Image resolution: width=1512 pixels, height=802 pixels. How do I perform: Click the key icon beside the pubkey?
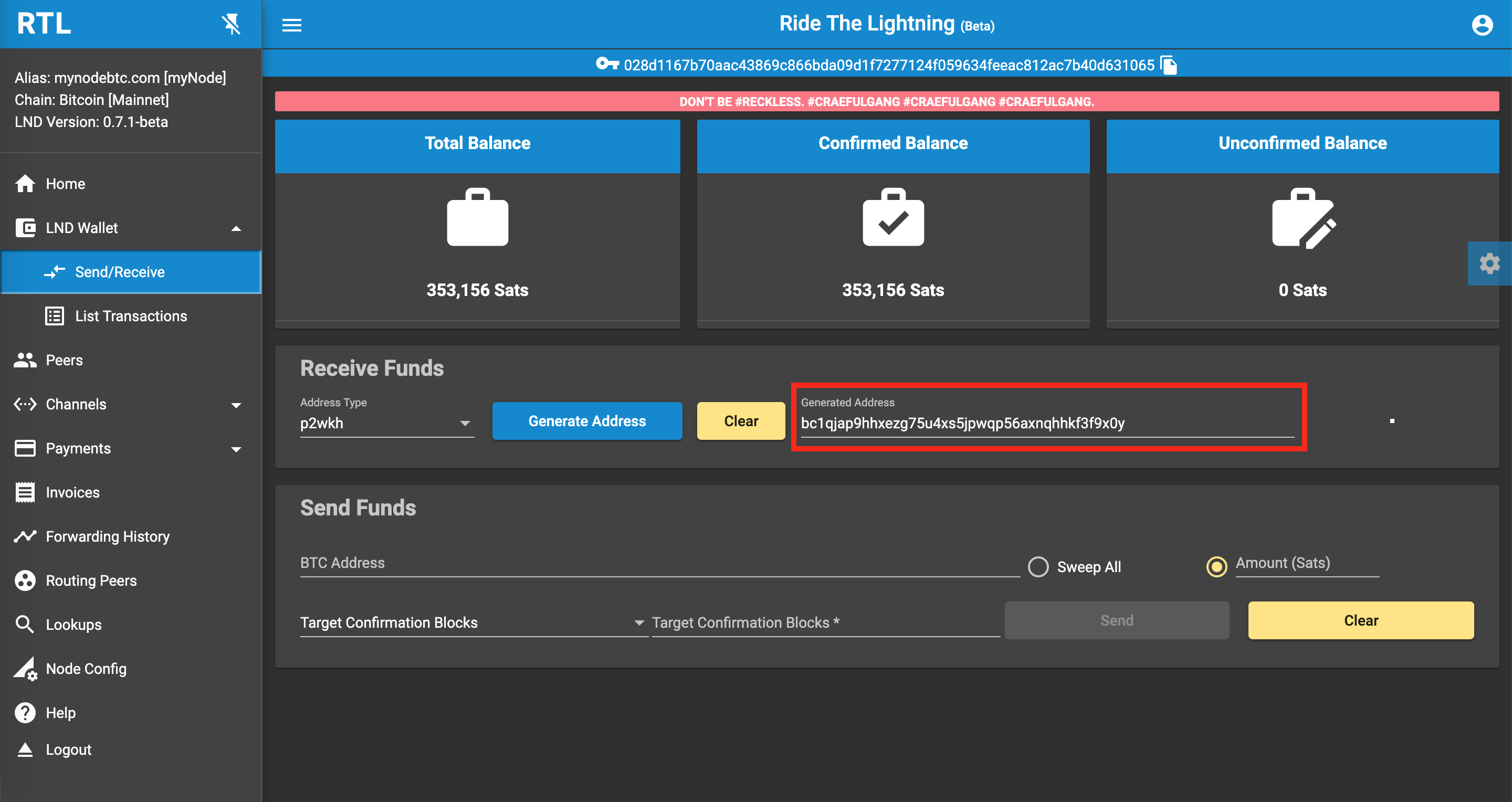tap(607, 64)
